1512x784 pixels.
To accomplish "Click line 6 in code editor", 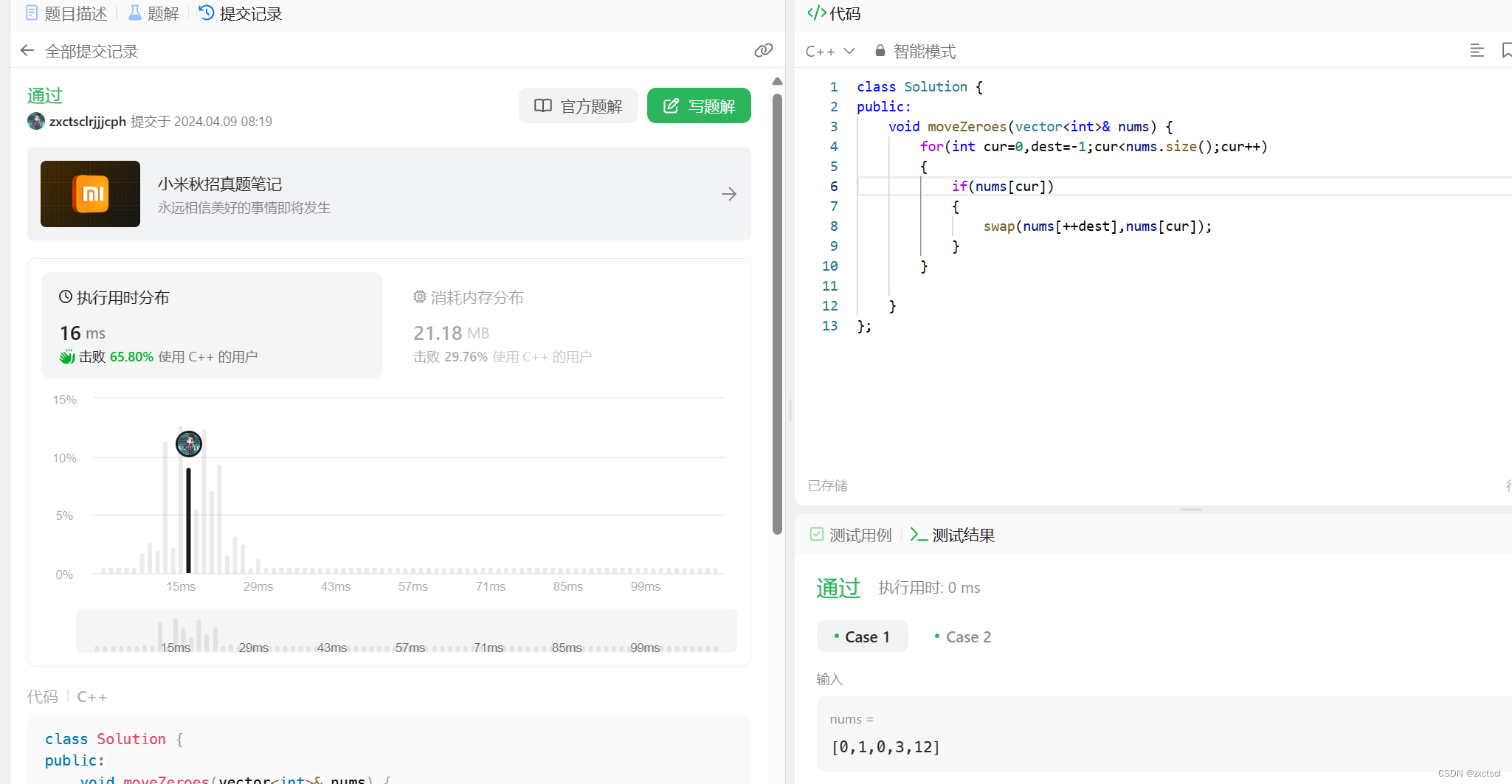I will click(1184, 187).
